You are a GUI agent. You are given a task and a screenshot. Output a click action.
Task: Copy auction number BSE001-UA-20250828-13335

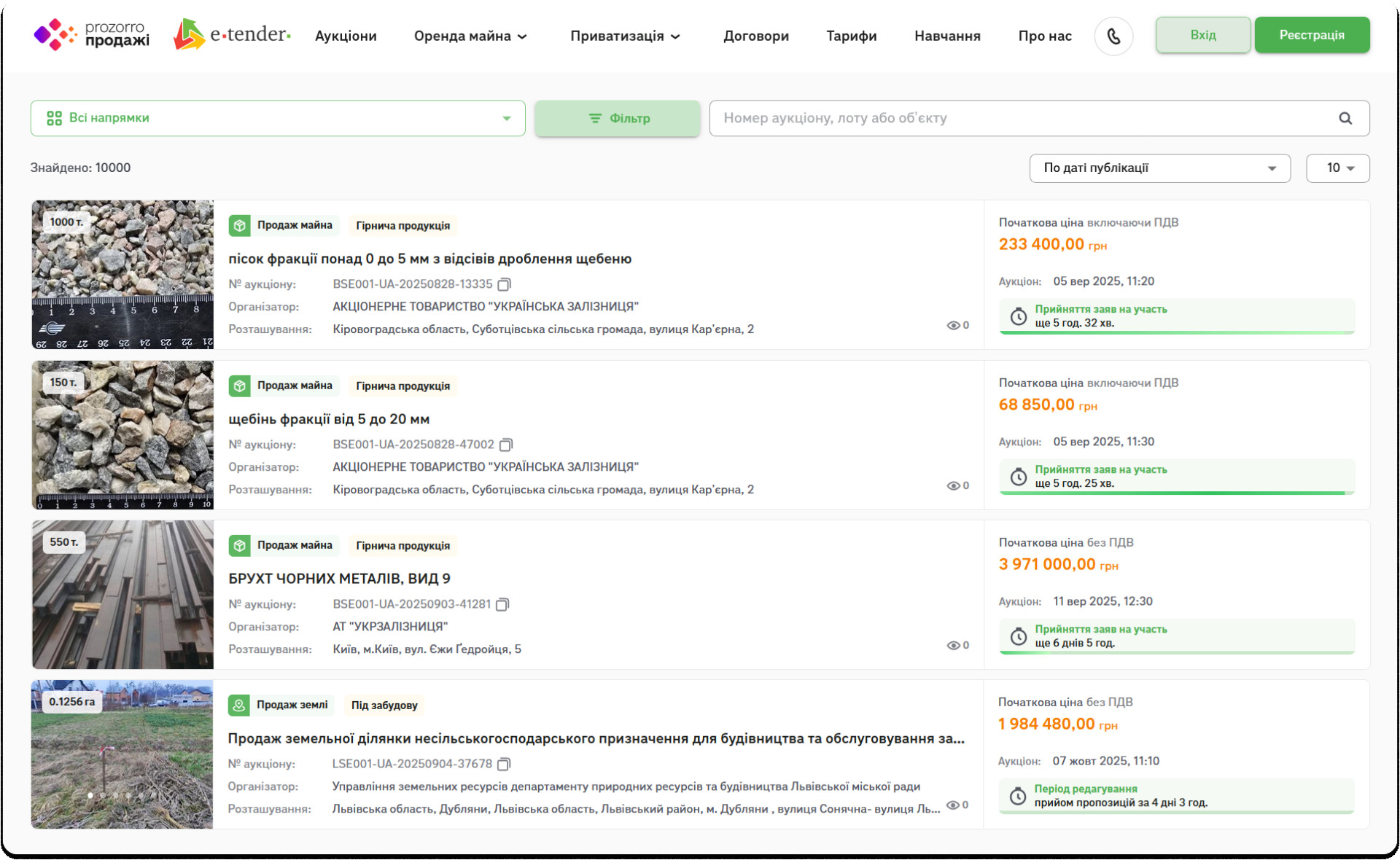point(504,284)
